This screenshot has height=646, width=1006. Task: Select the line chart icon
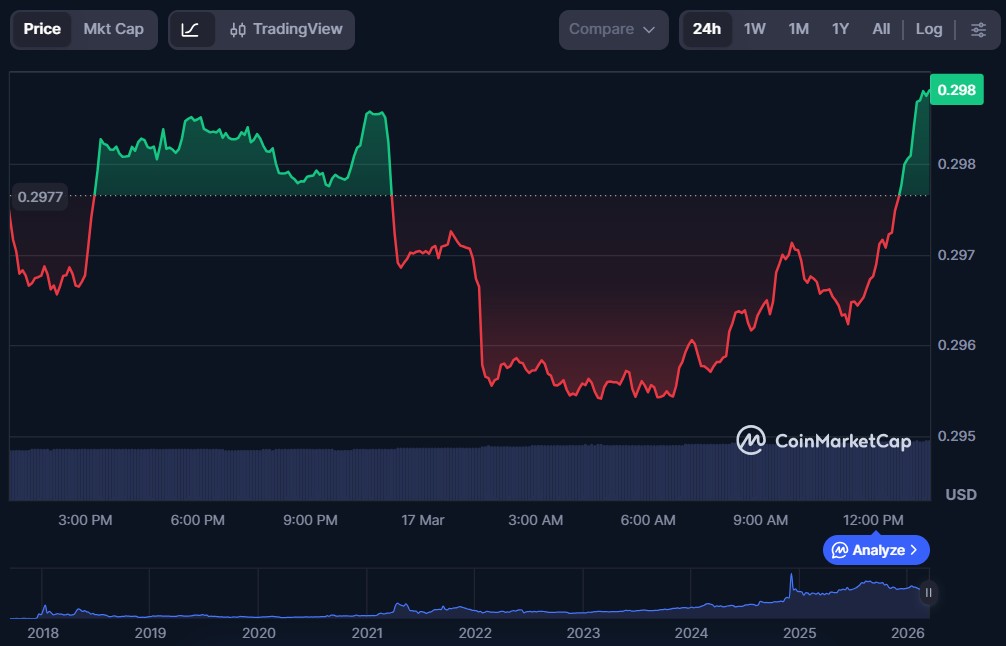[190, 29]
